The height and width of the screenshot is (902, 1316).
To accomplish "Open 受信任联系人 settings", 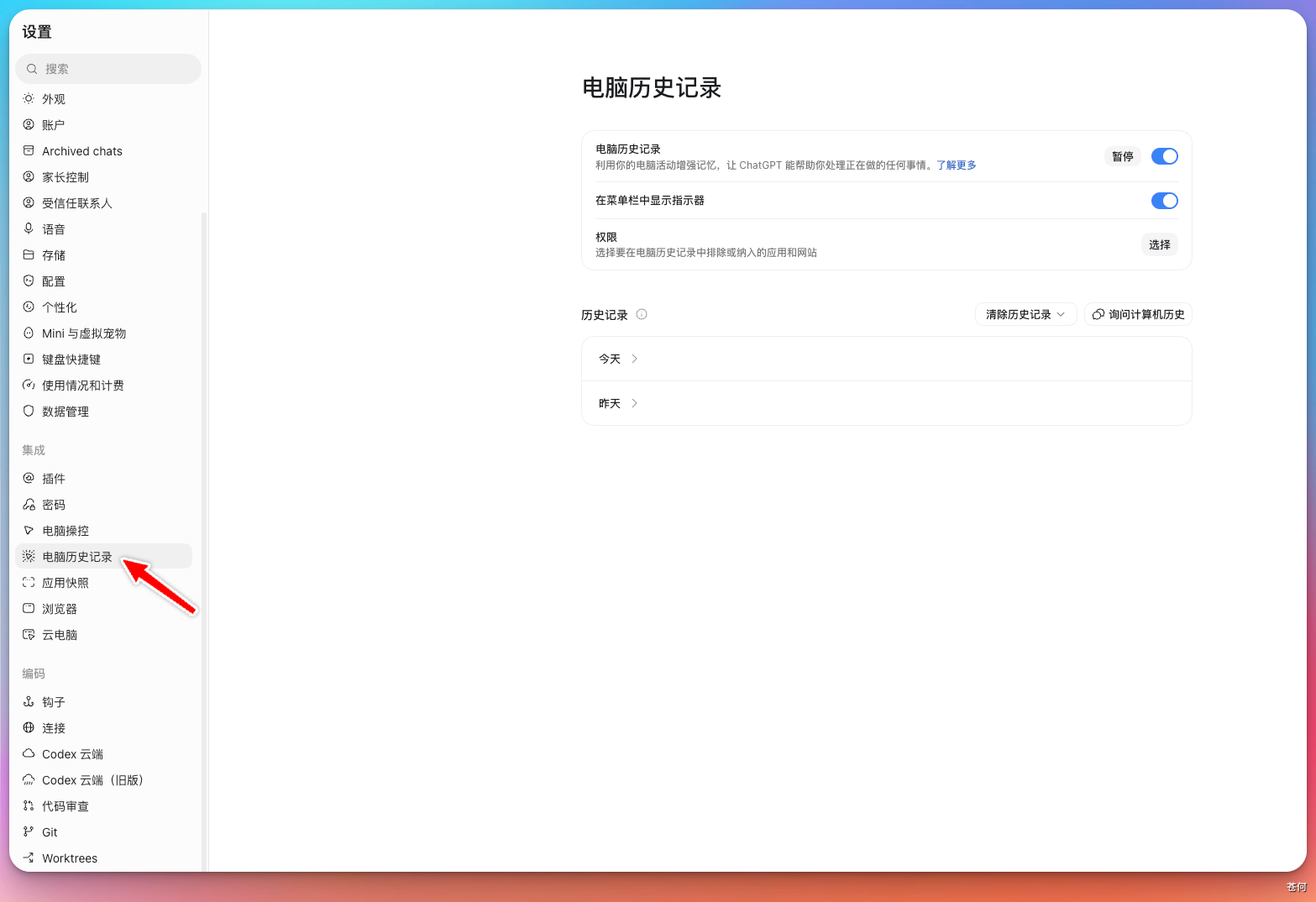I will coord(103,202).
